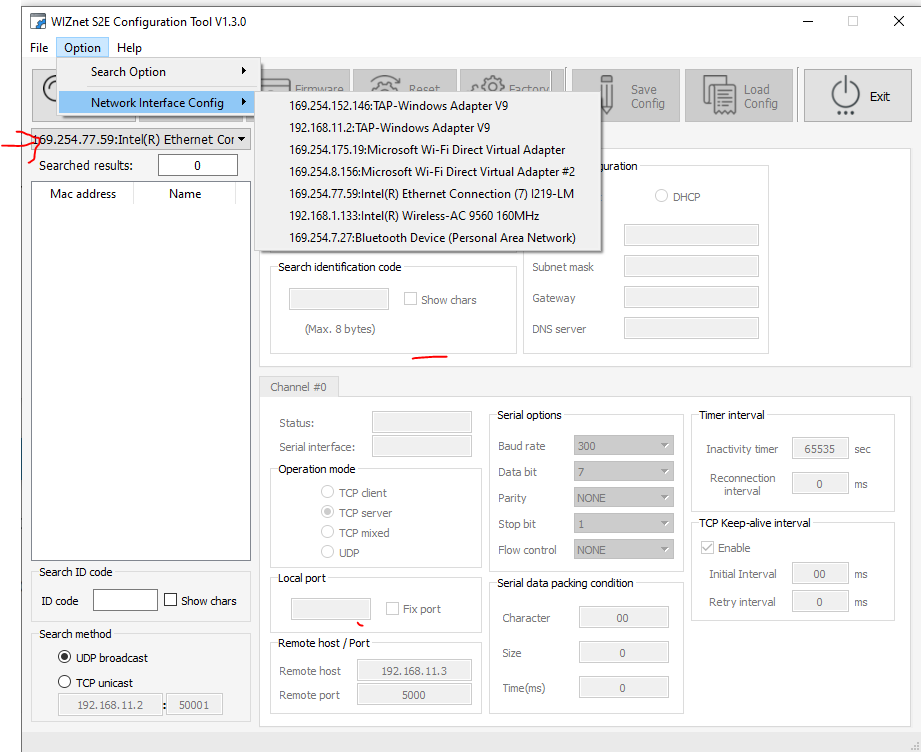
Task: Open the Stop bit dropdown
Action: 623,523
